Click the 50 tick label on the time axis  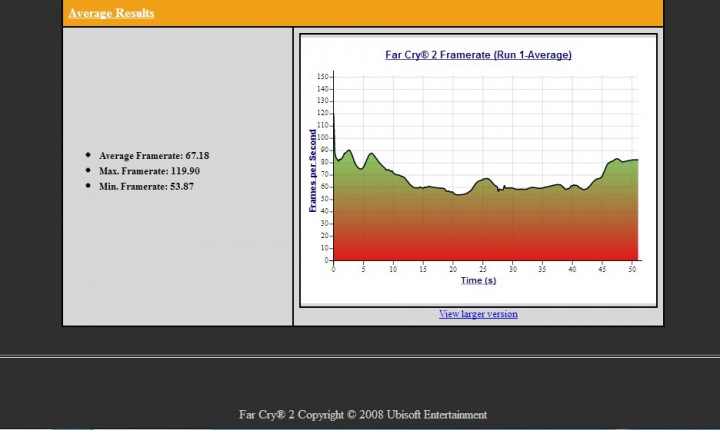632,269
